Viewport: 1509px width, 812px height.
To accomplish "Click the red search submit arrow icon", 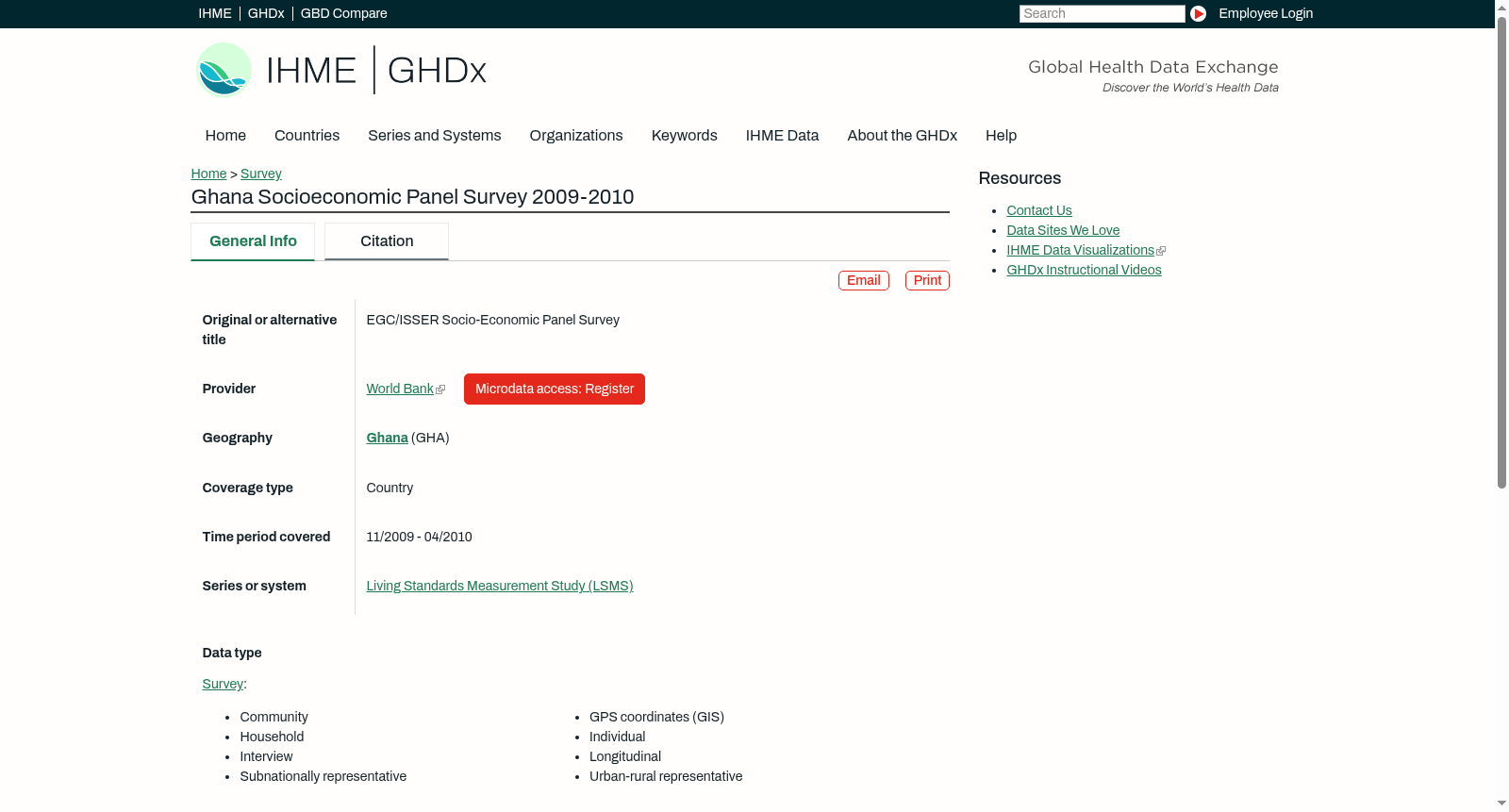I will [1198, 13].
